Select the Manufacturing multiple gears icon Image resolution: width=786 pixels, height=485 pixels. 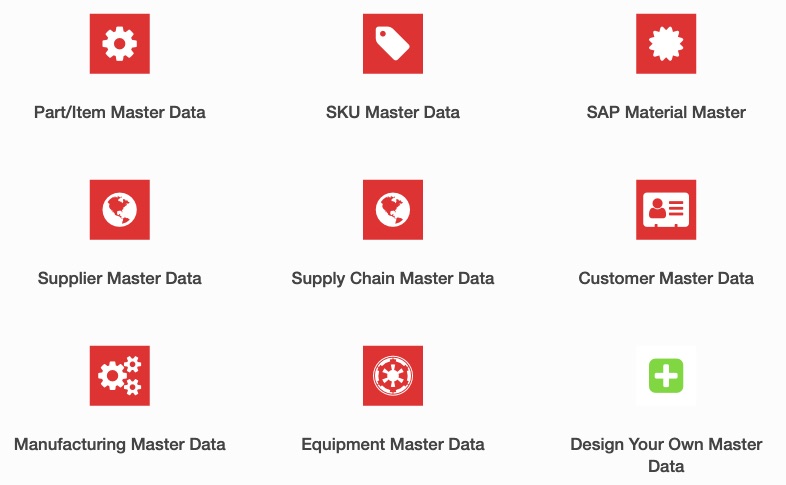[x=119, y=375]
